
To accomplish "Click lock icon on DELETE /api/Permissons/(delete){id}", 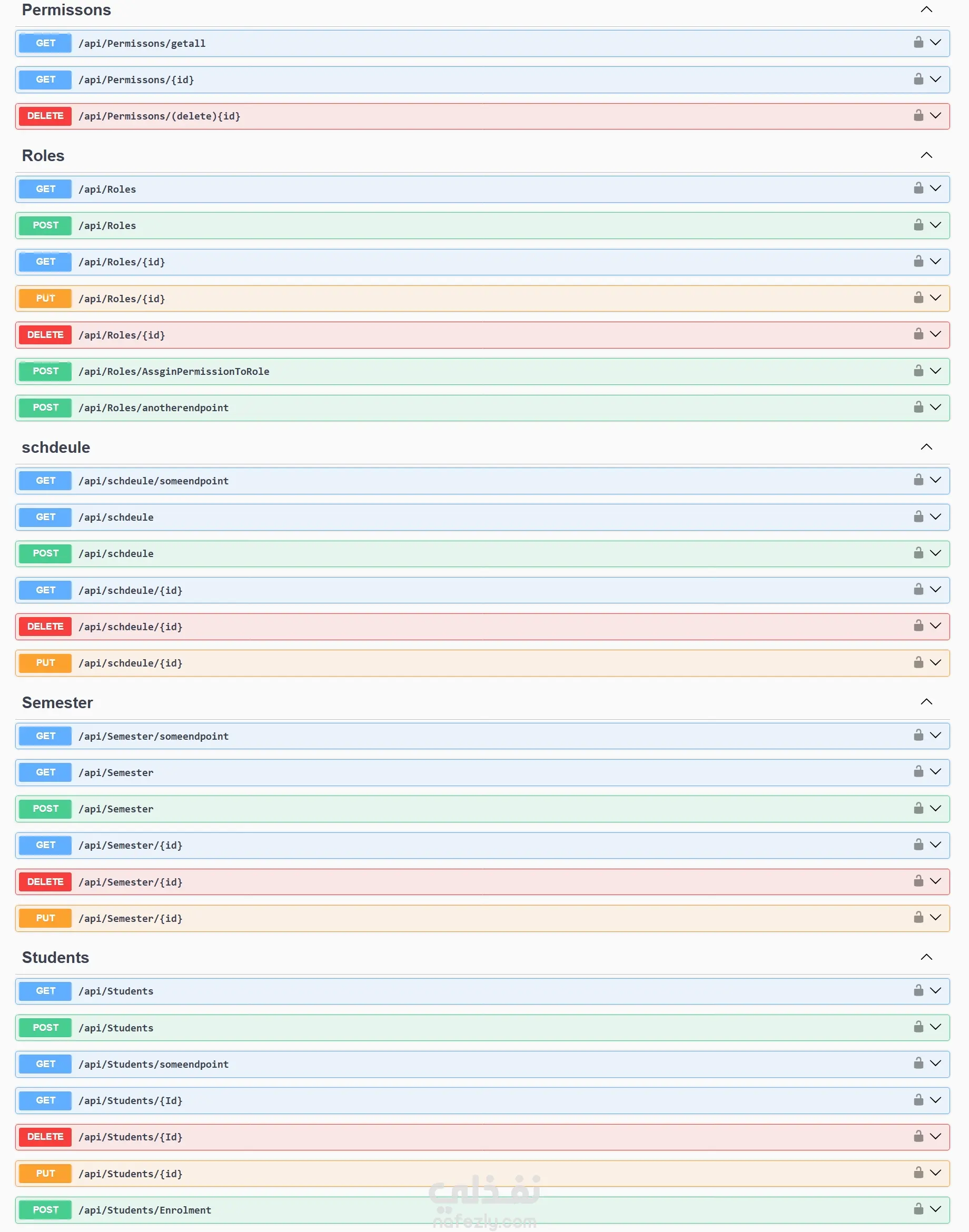I will point(918,115).
